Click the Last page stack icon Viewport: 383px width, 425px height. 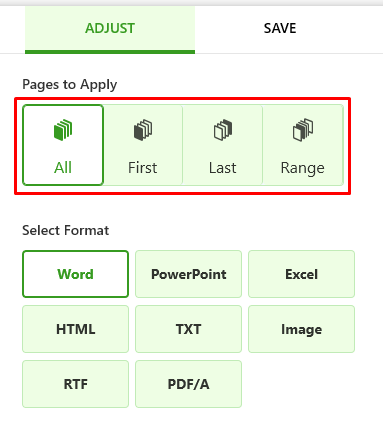223,130
